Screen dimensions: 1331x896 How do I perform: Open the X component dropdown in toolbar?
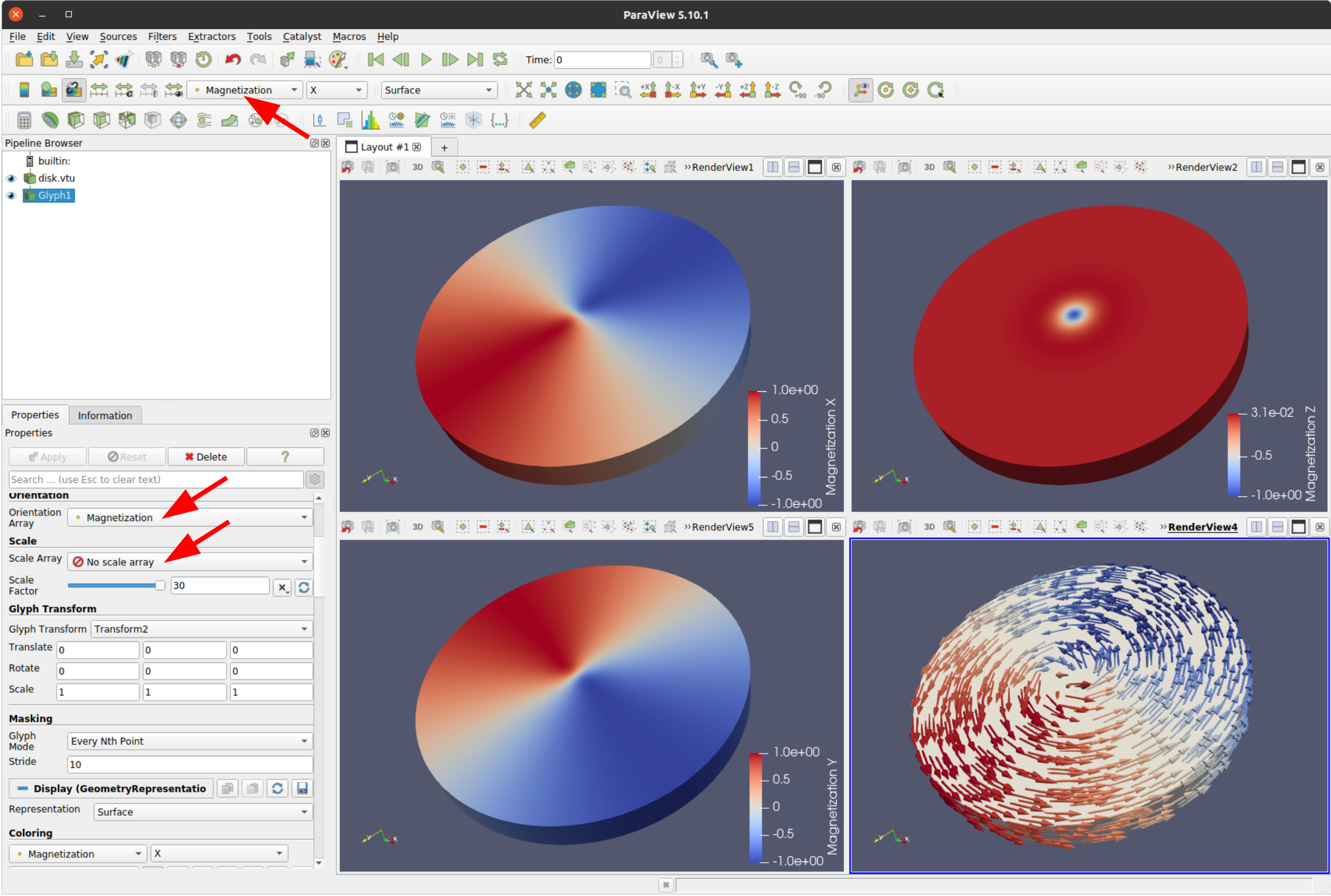point(337,89)
